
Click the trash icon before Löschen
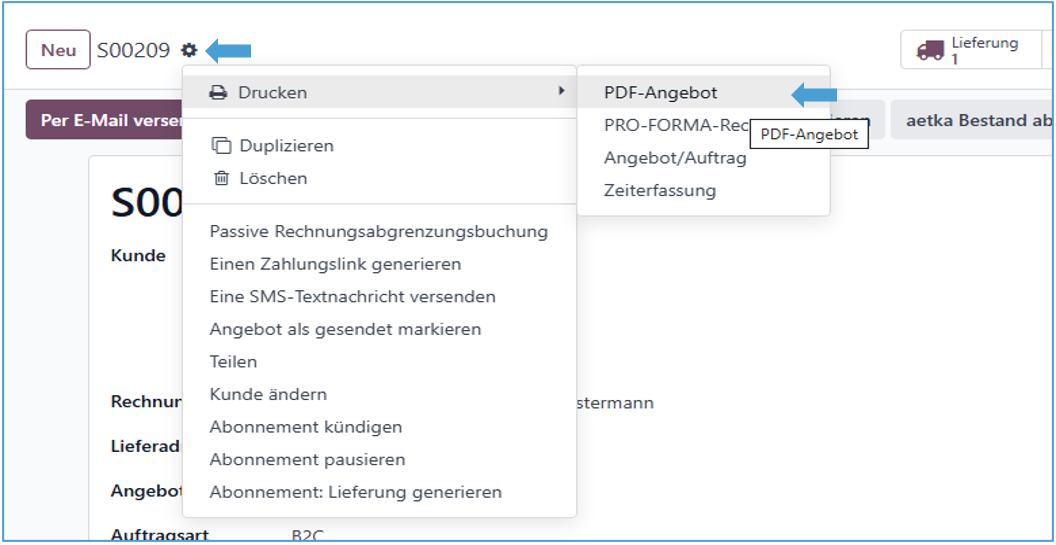point(221,179)
